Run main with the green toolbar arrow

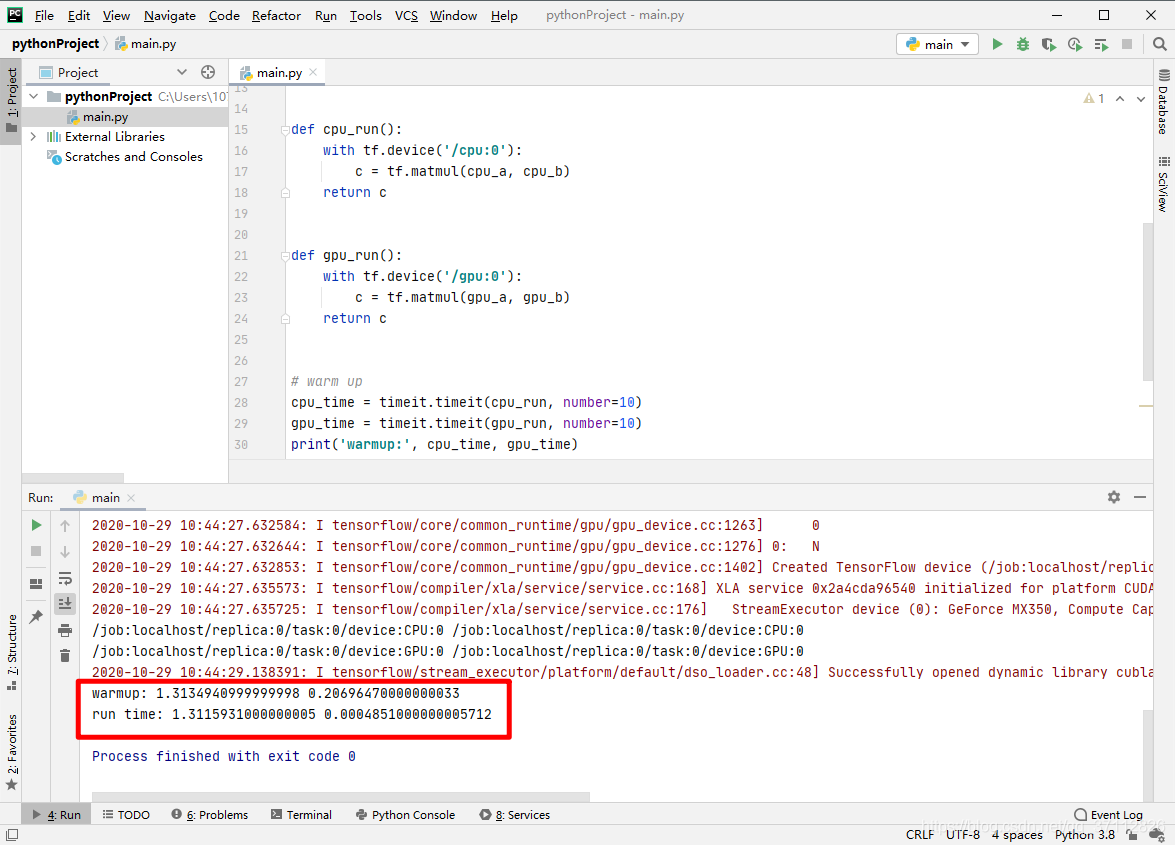997,44
